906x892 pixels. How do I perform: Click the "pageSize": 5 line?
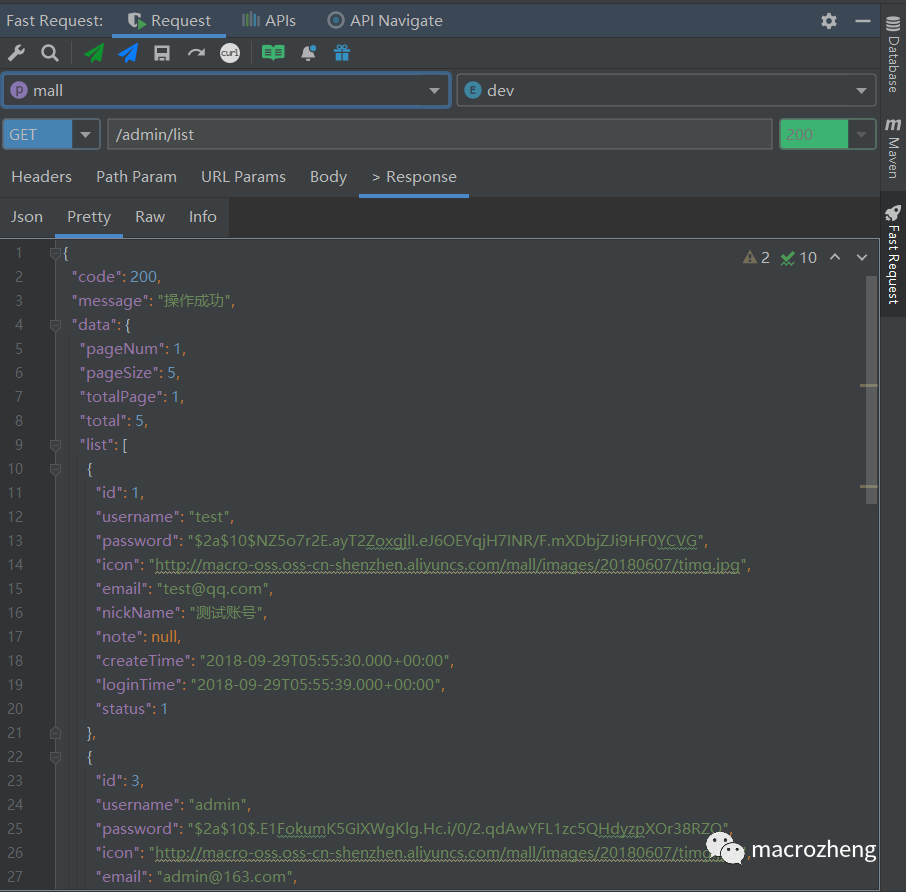coord(130,373)
